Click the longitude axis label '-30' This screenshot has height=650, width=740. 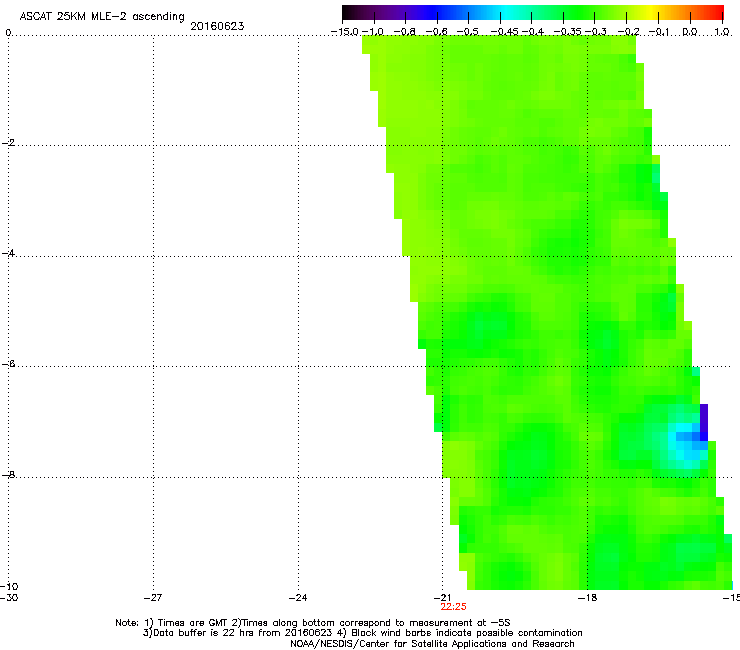pos(9,598)
